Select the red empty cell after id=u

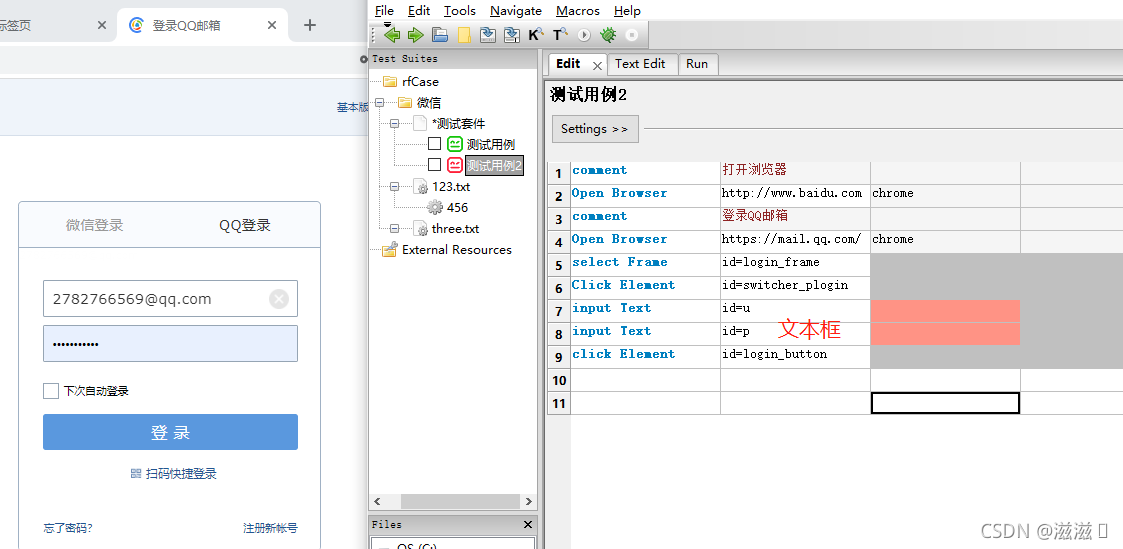pyautogui.click(x=945, y=311)
